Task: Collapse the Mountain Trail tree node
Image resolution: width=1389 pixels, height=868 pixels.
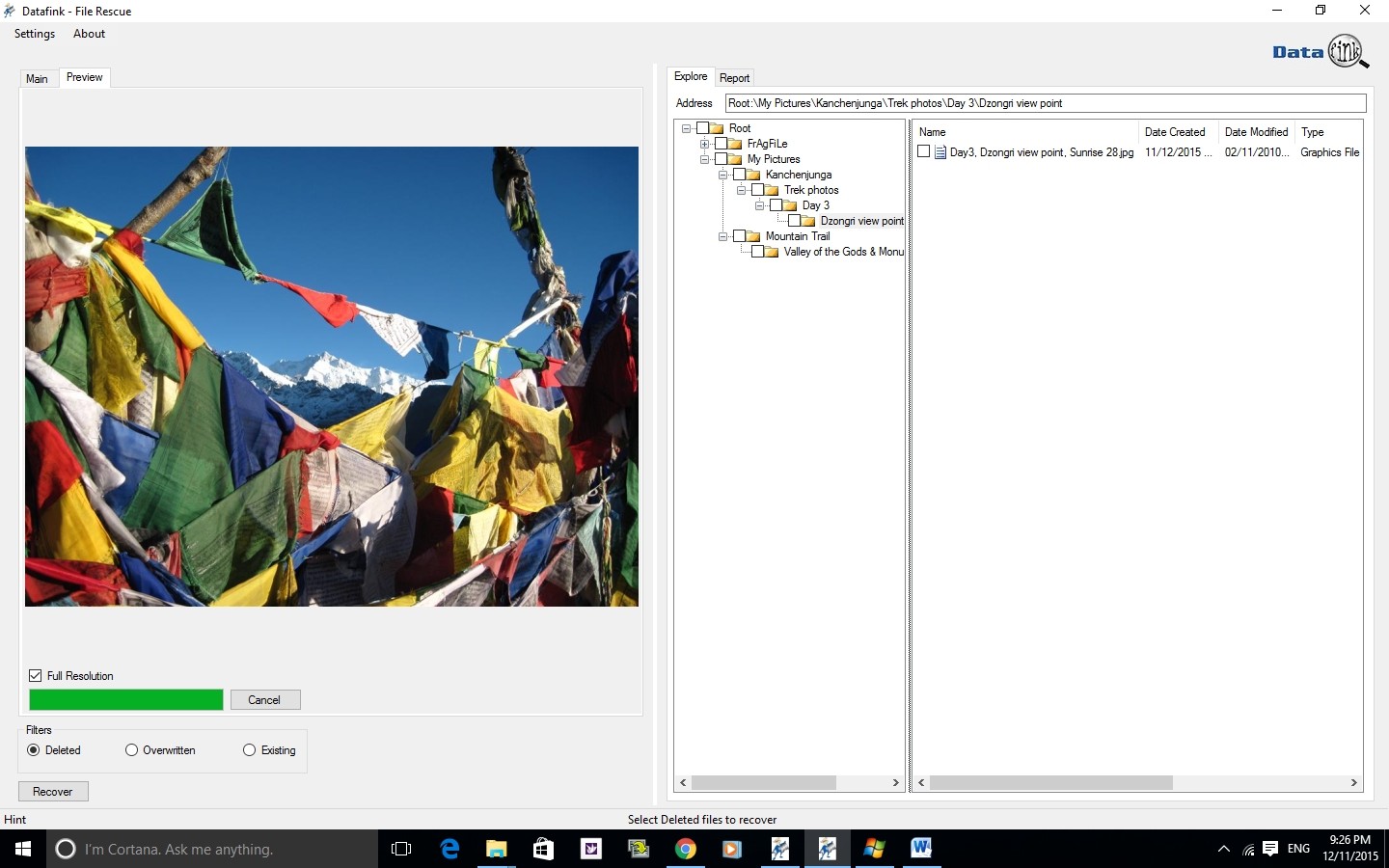Action: tap(722, 236)
